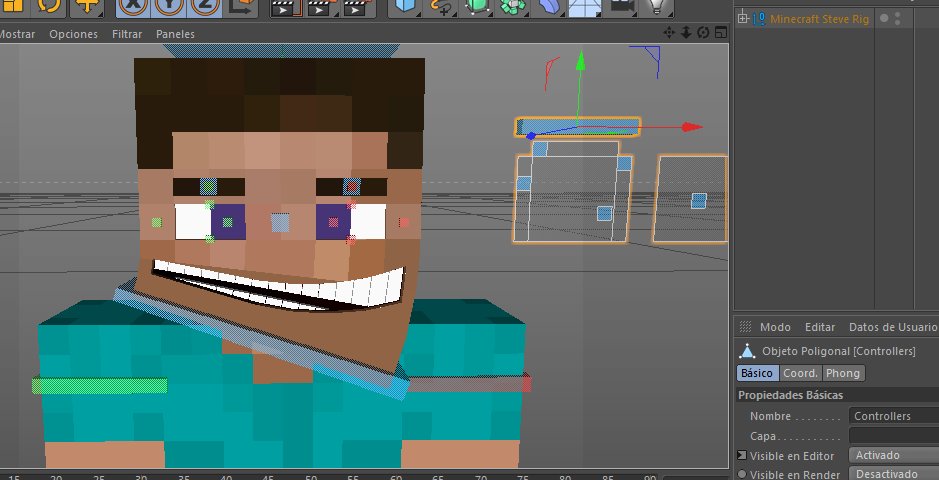Select the red cheek controller square
939x480 pixels.
tap(404, 223)
